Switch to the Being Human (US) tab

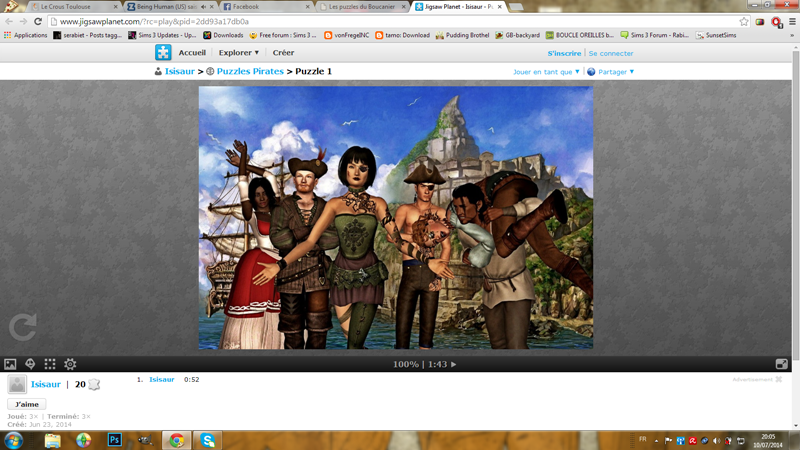point(166,7)
